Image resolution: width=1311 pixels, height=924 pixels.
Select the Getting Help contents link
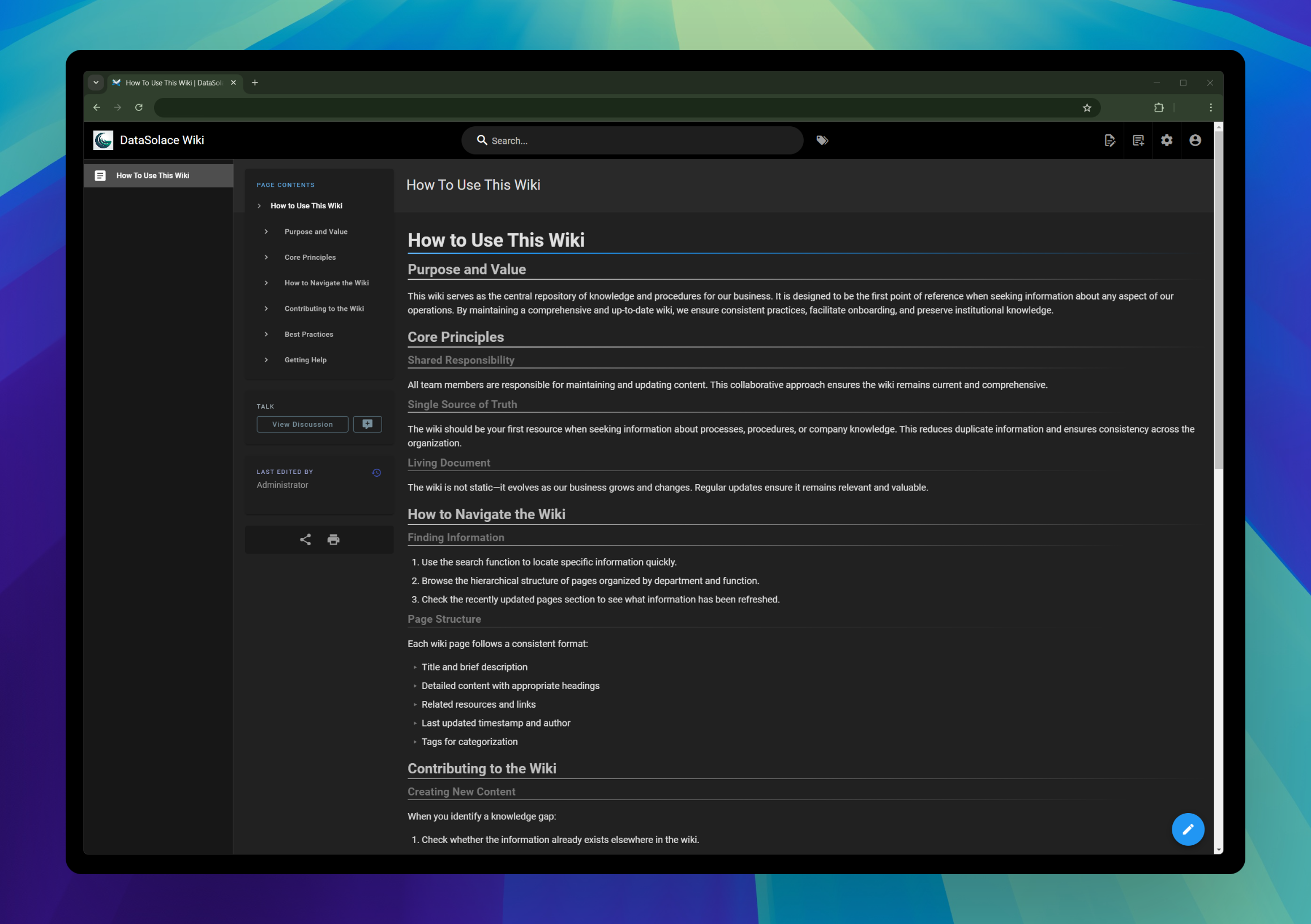click(x=306, y=360)
